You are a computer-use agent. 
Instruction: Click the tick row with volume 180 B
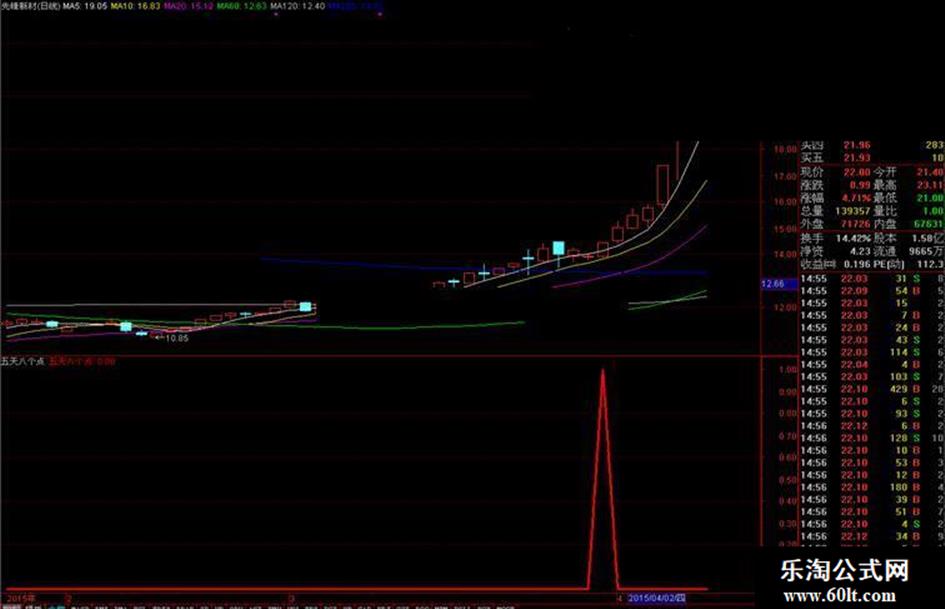871,487
